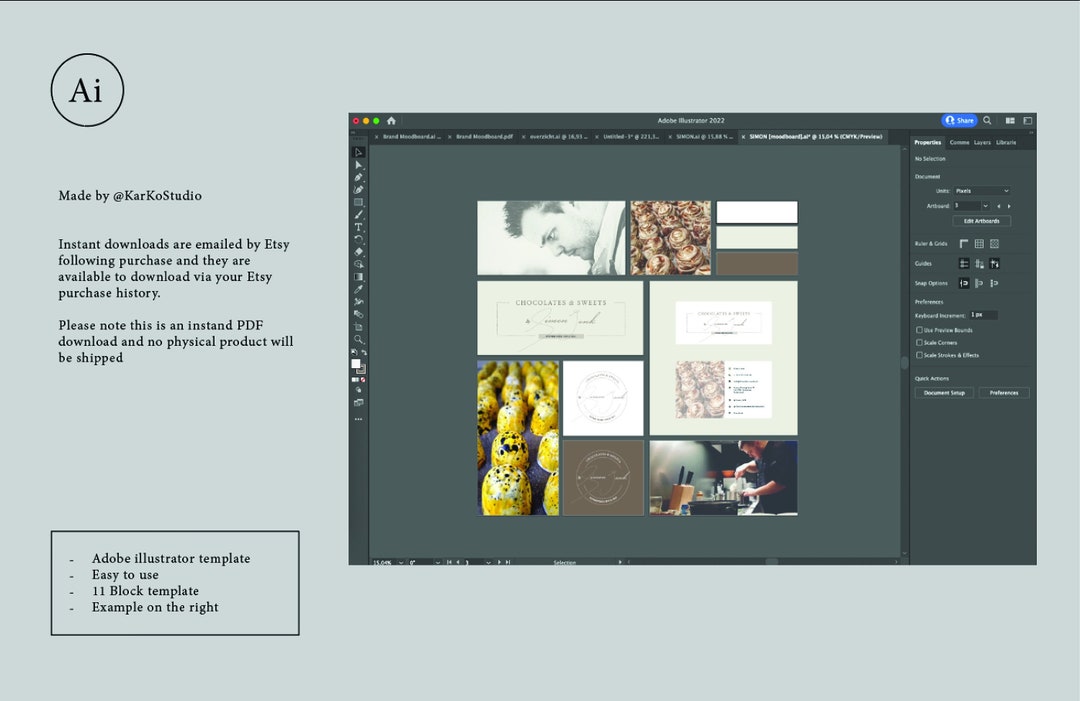Go to previous artboard in Properties panel
1080x701 pixels.
(x=999, y=206)
